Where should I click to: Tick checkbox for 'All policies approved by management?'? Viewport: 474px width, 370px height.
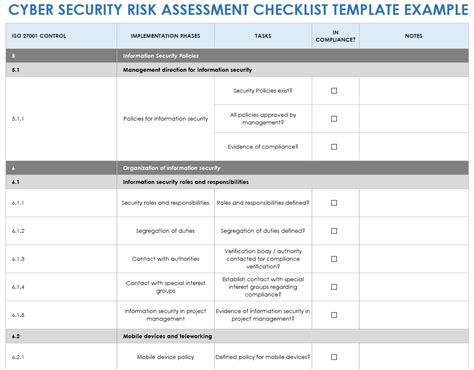[334, 119]
